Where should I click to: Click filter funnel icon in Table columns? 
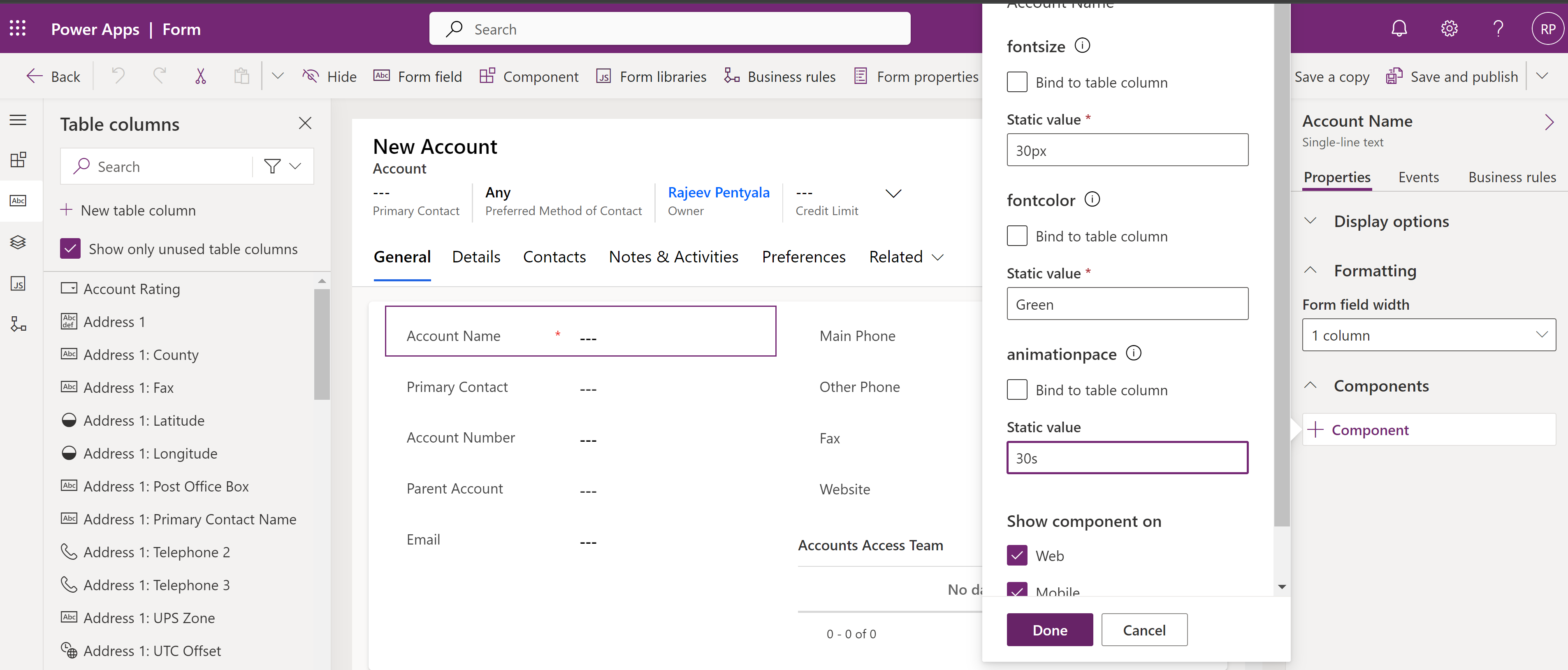pos(272,166)
